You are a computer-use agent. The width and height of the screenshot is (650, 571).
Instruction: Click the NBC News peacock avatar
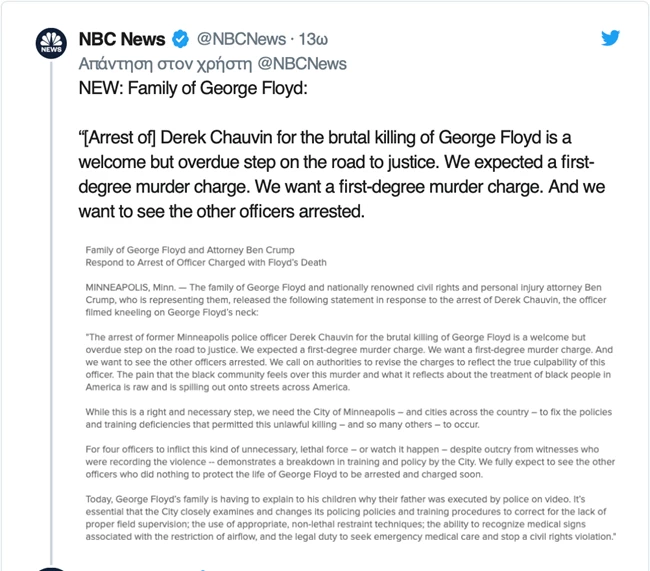(x=51, y=43)
